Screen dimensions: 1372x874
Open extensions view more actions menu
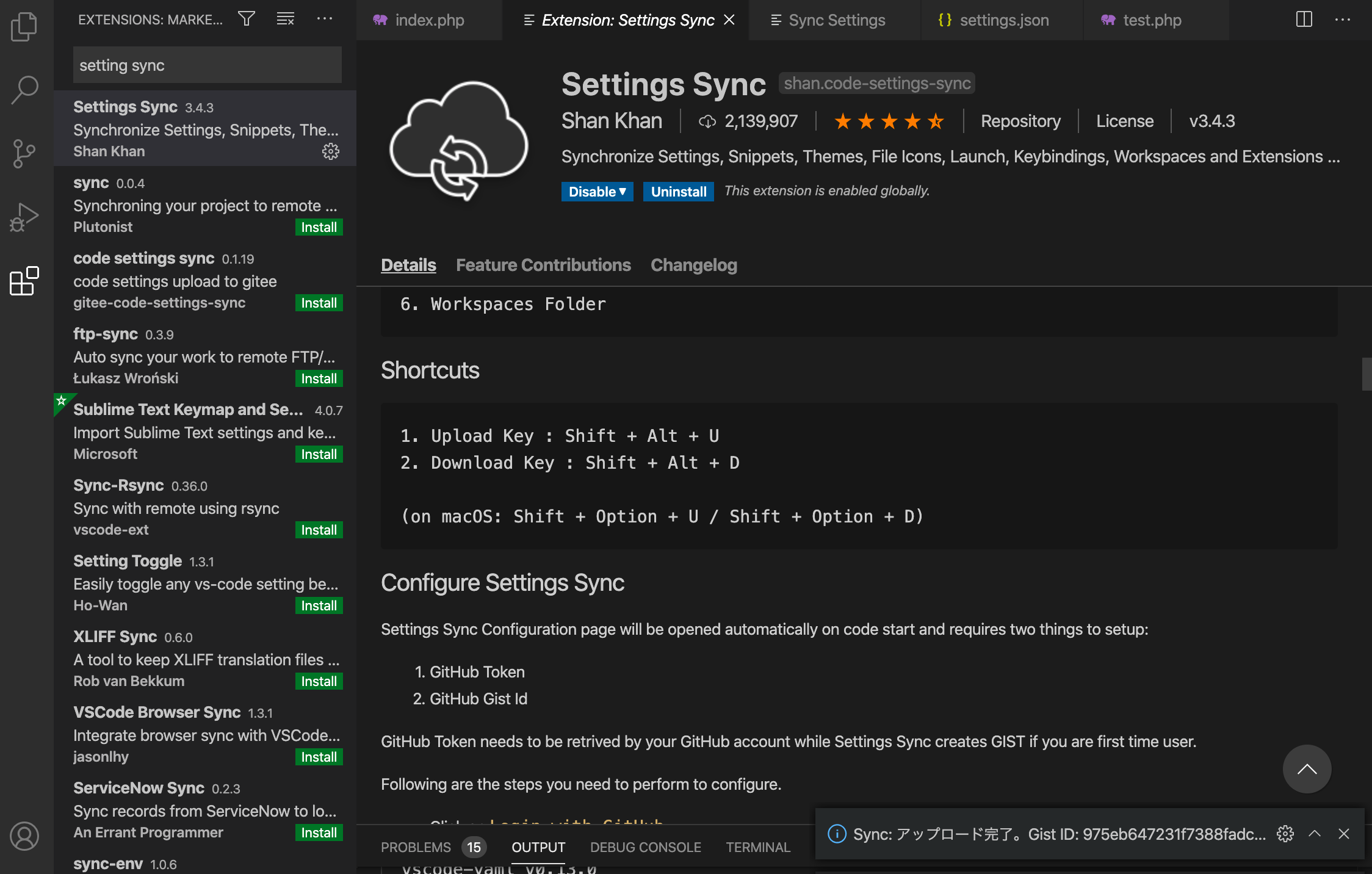pyautogui.click(x=325, y=19)
